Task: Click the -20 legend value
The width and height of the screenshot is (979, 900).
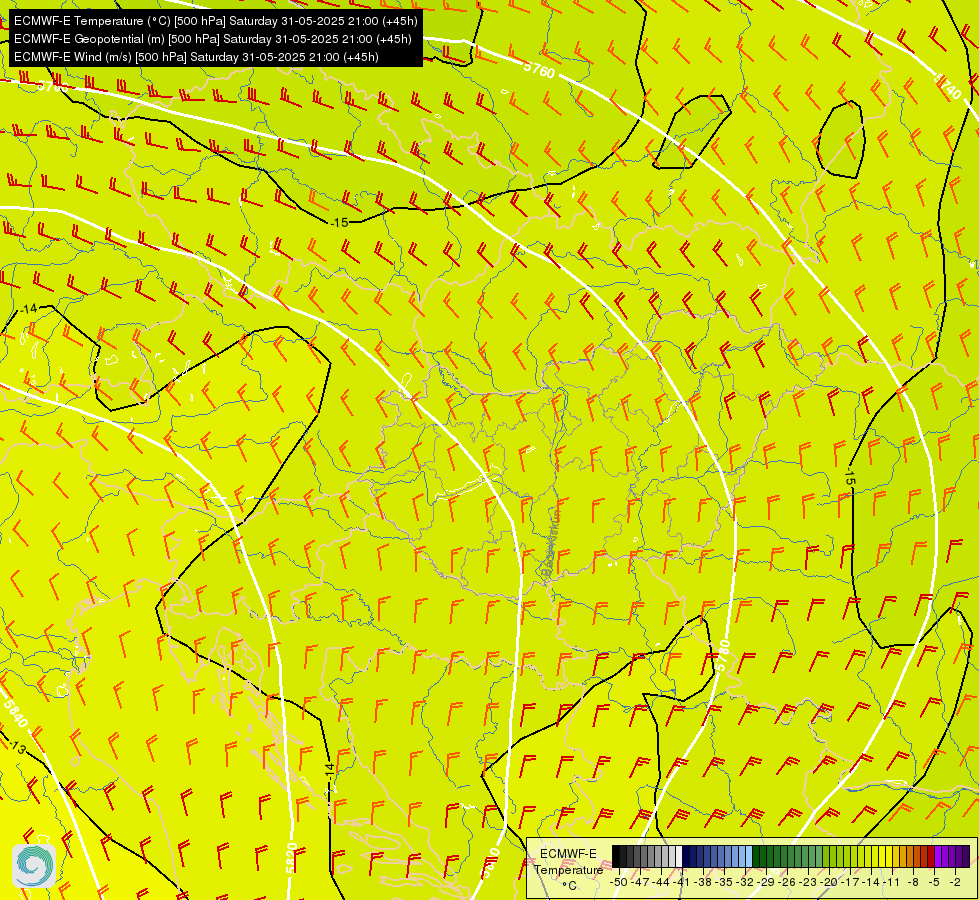Action: pyautogui.click(x=829, y=882)
